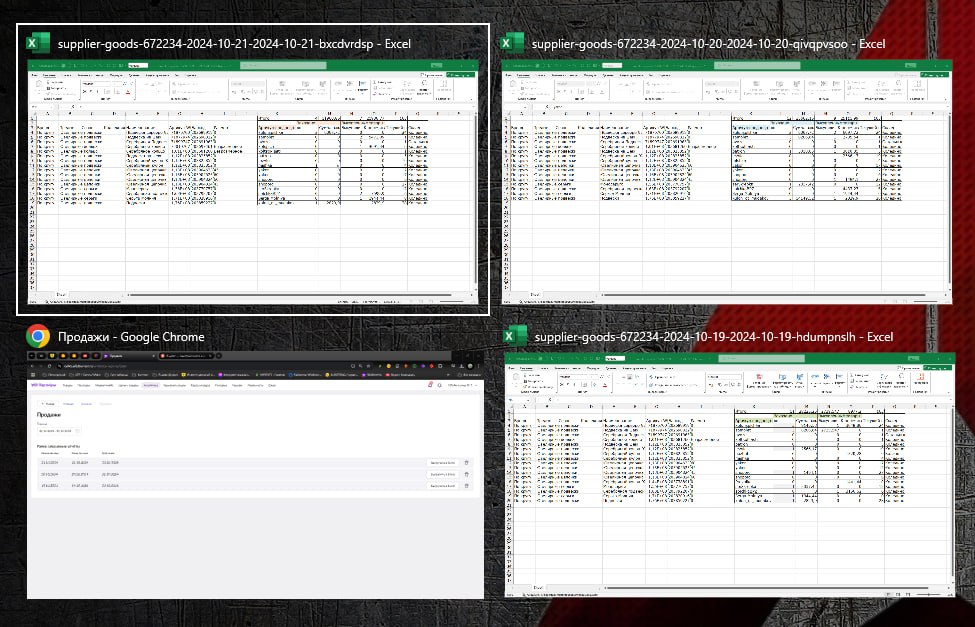The image size is (975, 627).
Task: Switch to the 2024-10-19 hdumpnslh Excel thumbnail
Action: click(x=729, y=475)
